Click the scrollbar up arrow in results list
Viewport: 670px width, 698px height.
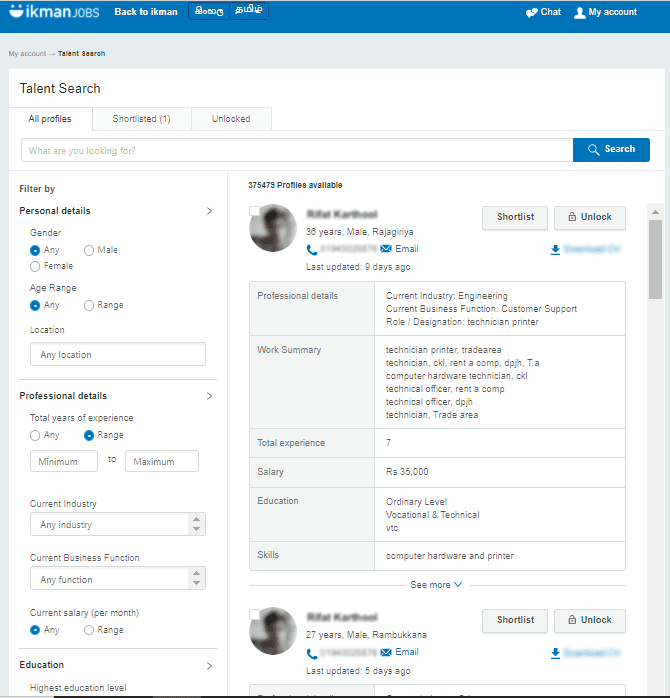(x=655, y=212)
